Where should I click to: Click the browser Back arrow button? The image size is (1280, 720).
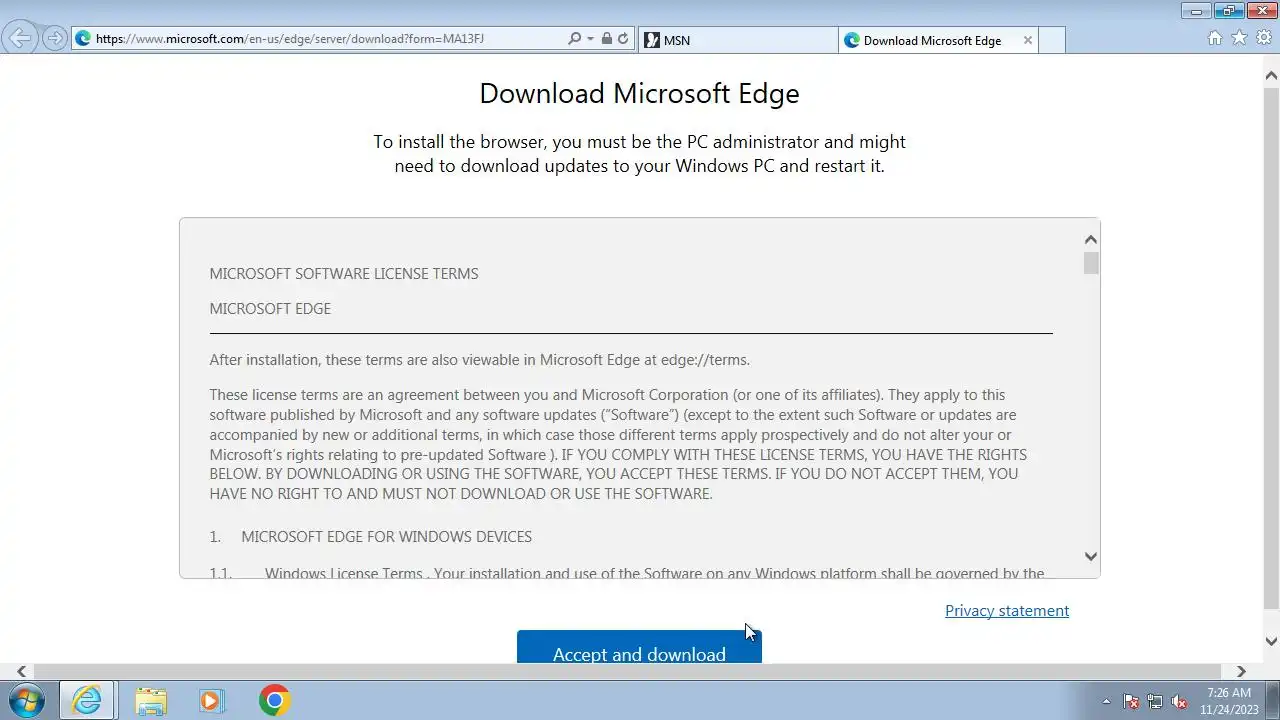click(x=20, y=39)
